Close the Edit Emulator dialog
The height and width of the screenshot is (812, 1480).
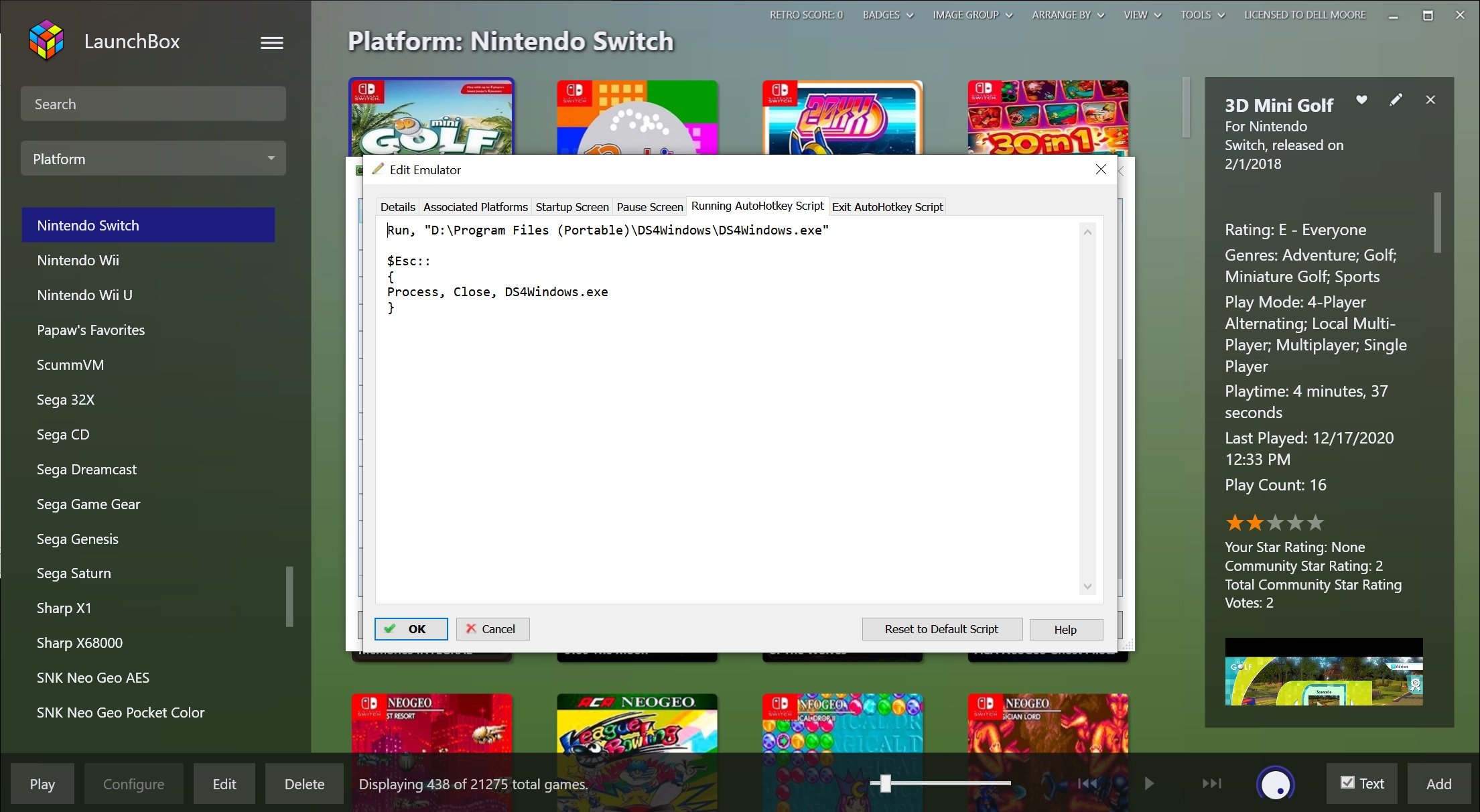(1101, 169)
